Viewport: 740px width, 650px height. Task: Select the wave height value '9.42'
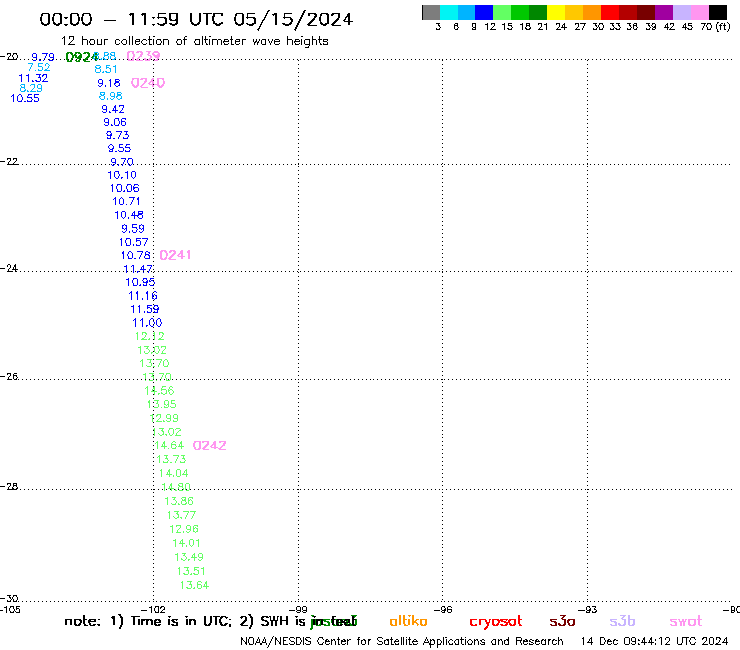113,110
